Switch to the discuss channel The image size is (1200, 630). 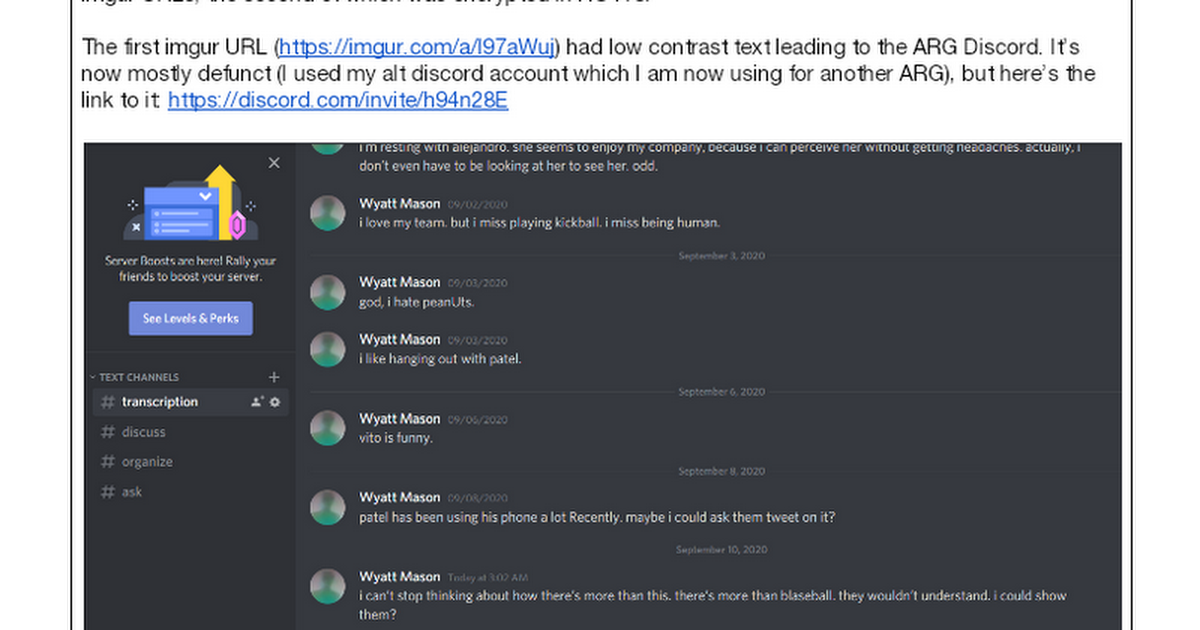[144, 432]
